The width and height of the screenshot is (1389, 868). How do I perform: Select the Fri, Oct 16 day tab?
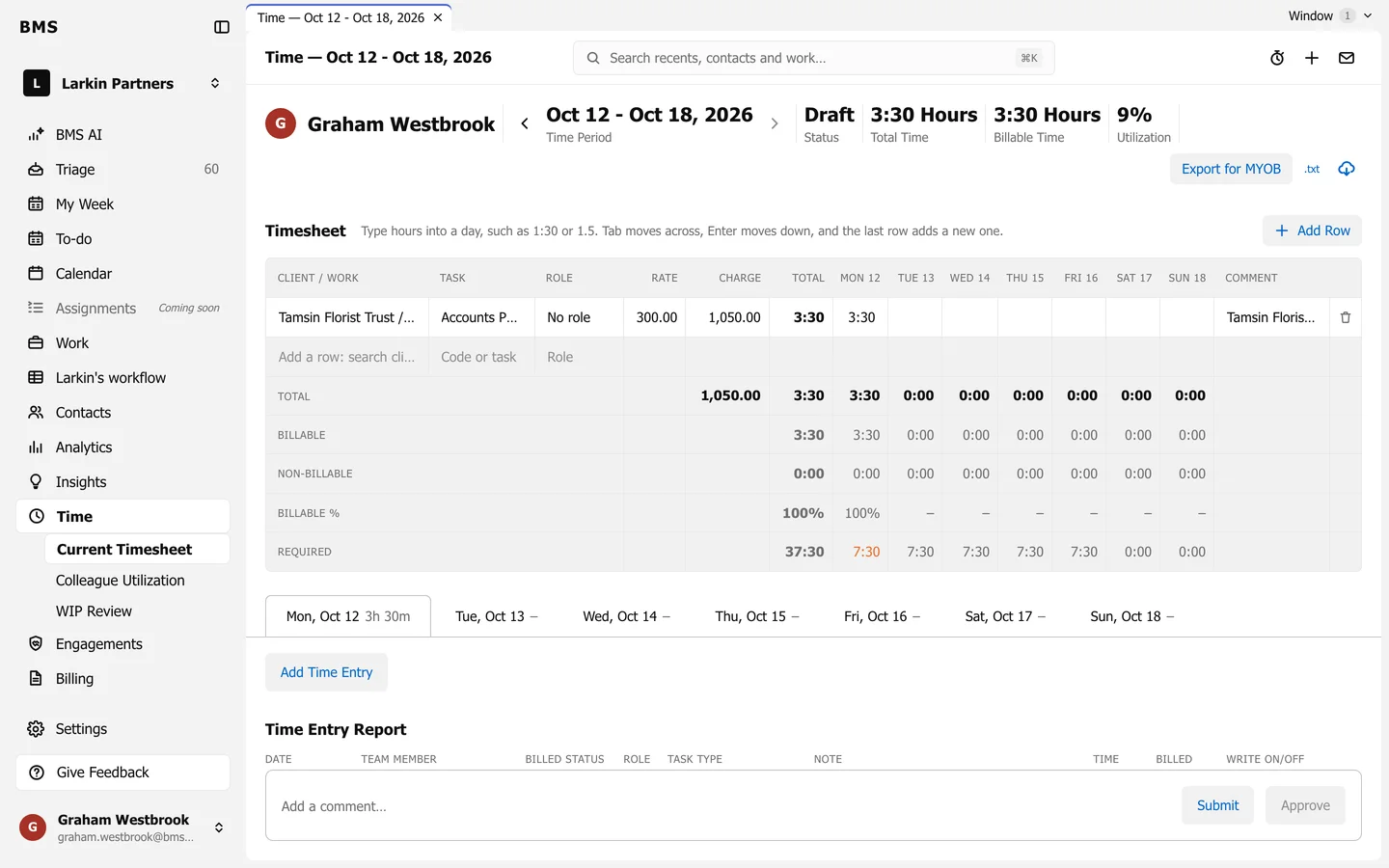coord(882,616)
